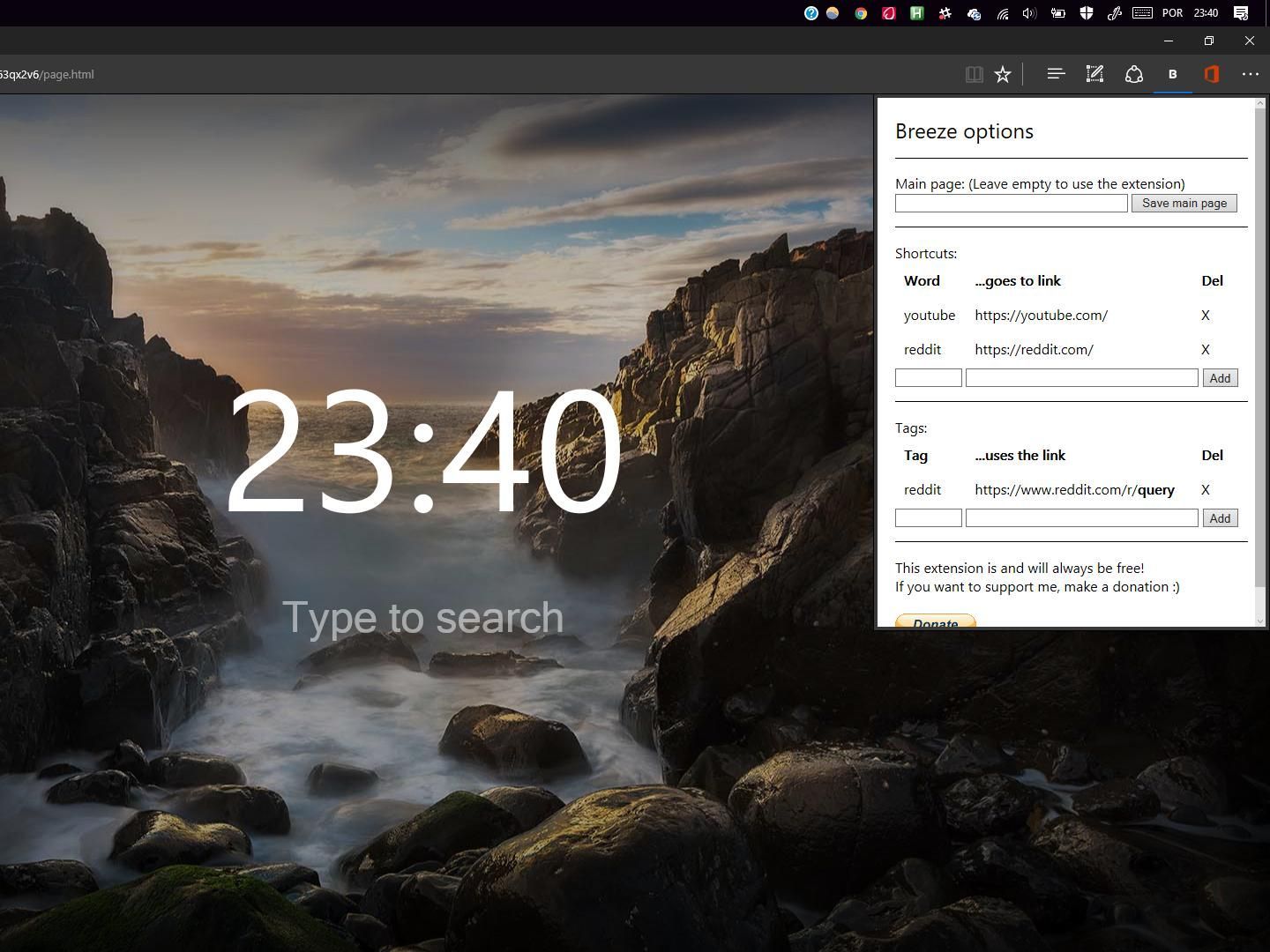Open Windows Defender from system tray
The height and width of the screenshot is (952, 1270).
[x=1087, y=12]
